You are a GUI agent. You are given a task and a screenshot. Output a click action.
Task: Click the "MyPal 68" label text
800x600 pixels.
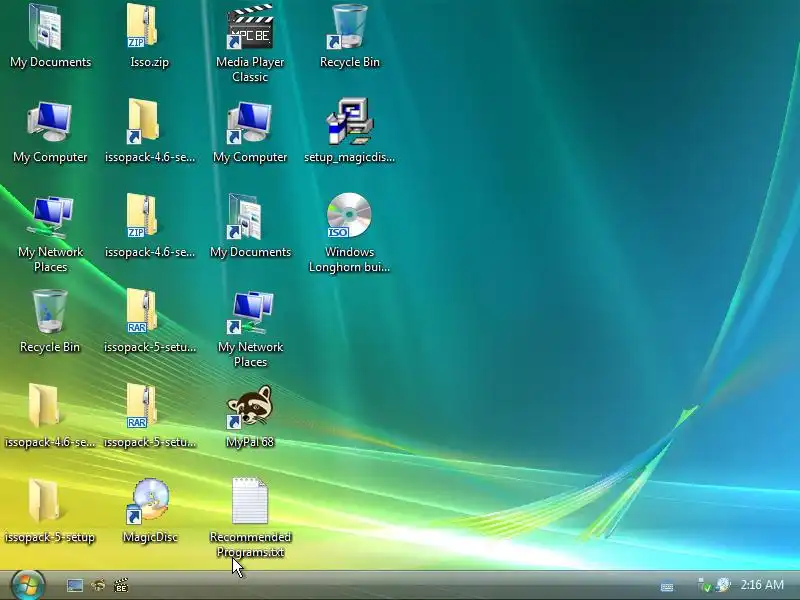point(250,442)
